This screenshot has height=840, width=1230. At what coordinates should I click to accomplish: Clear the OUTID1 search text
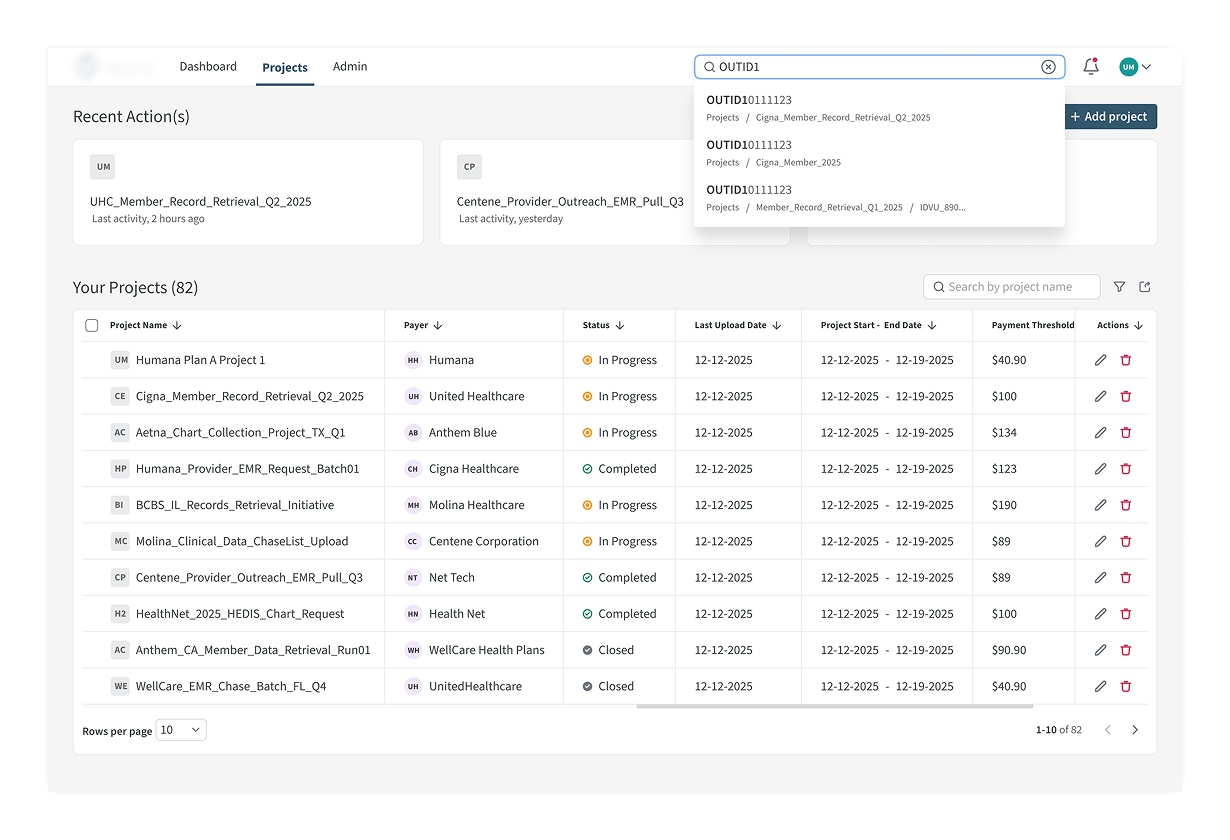pos(1048,67)
